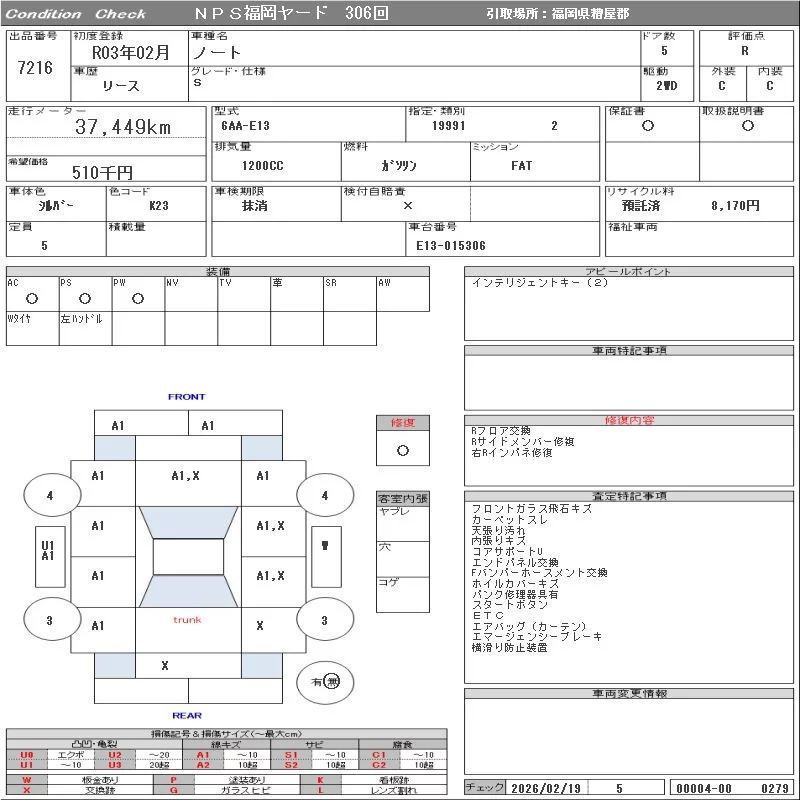Select the inspection expiry value 抹消
The height and width of the screenshot is (800, 800).
255,206
